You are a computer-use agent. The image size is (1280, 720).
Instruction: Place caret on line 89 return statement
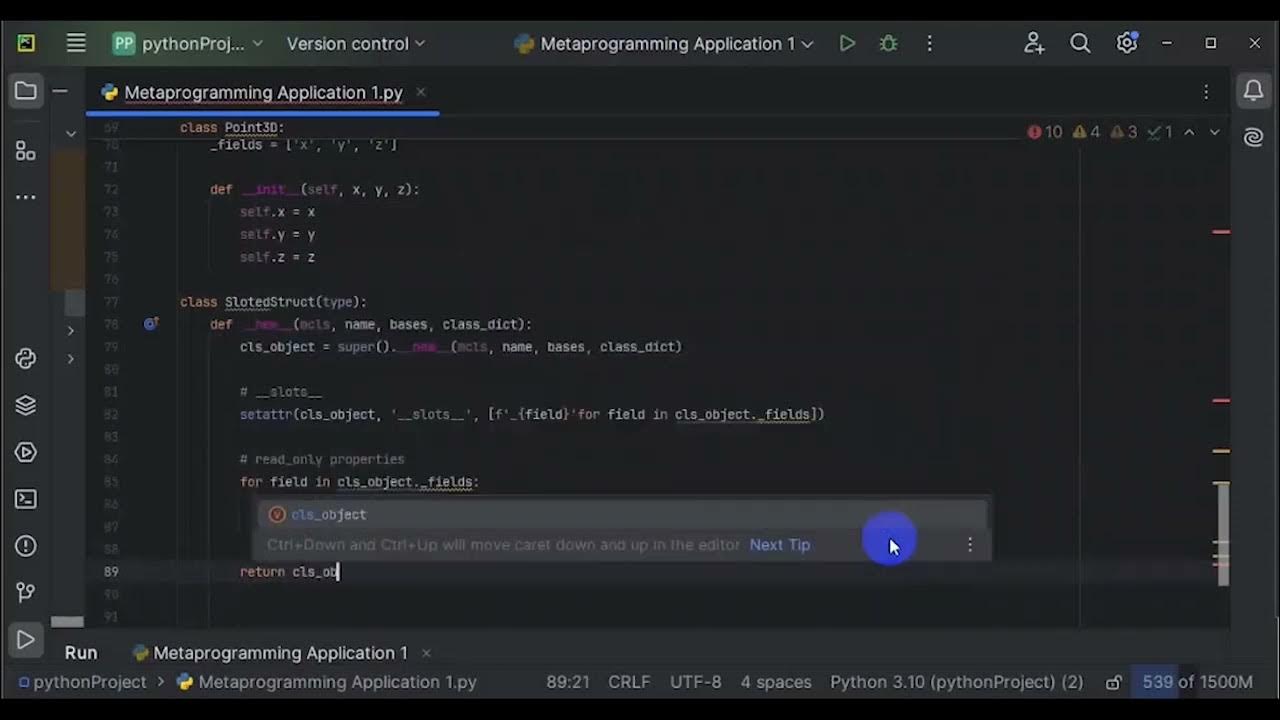tap(290, 572)
